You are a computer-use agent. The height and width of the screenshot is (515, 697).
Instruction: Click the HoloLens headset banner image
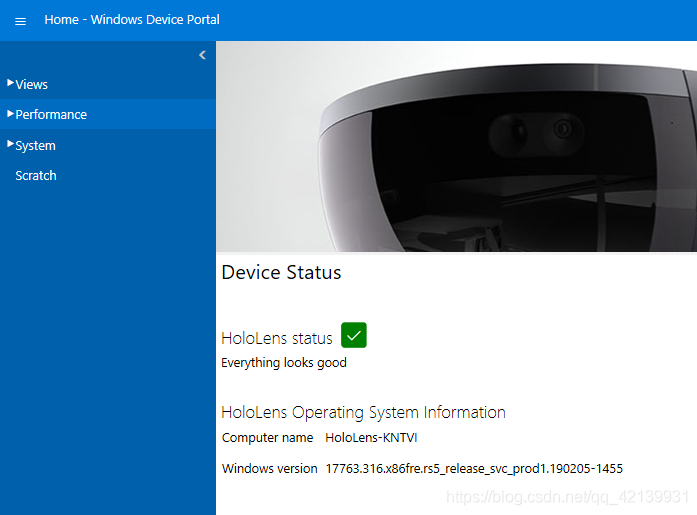[457, 147]
